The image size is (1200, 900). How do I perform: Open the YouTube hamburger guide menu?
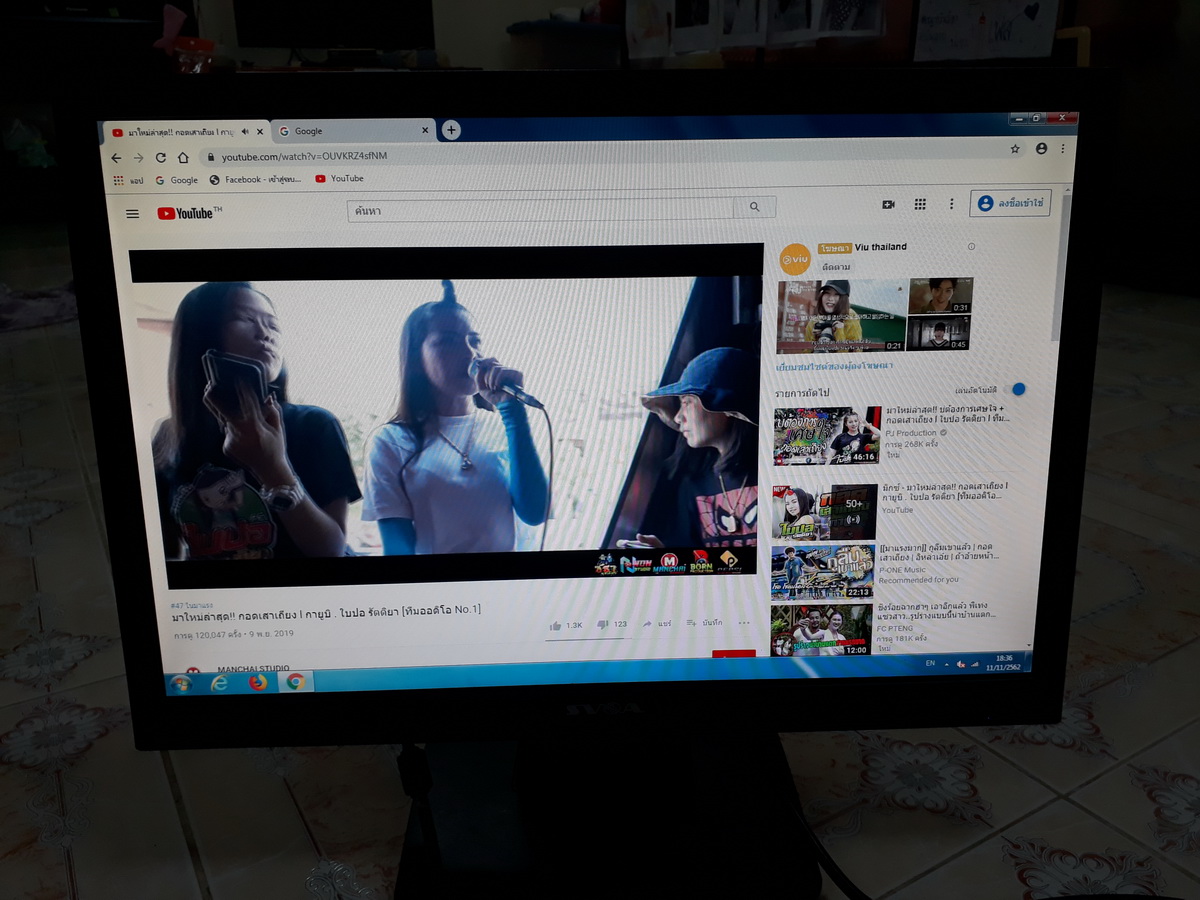132,213
